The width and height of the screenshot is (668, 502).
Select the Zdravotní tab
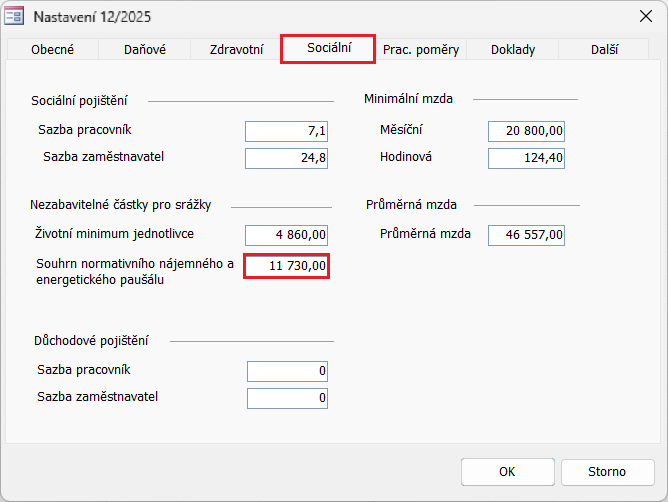coord(236,50)
